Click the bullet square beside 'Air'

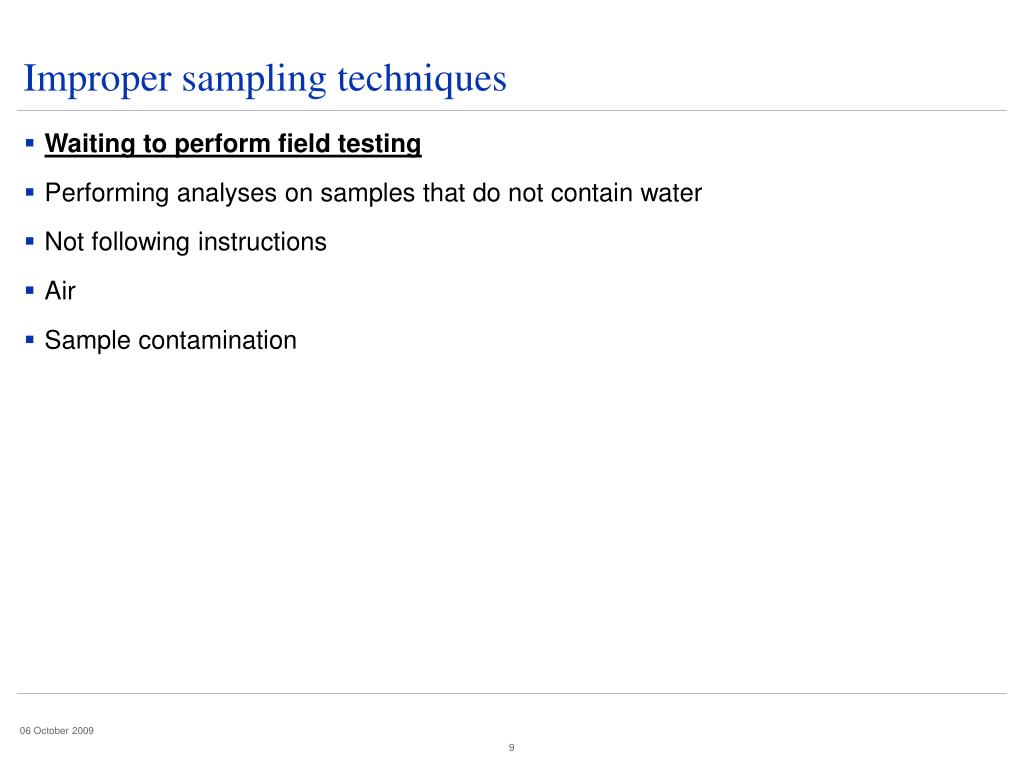(29, 290)
